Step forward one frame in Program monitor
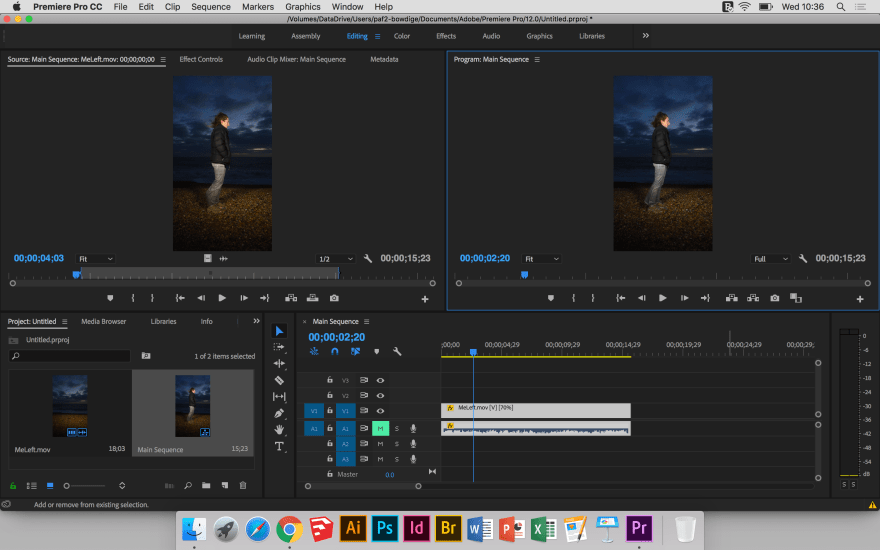 [x=684, y=298]
